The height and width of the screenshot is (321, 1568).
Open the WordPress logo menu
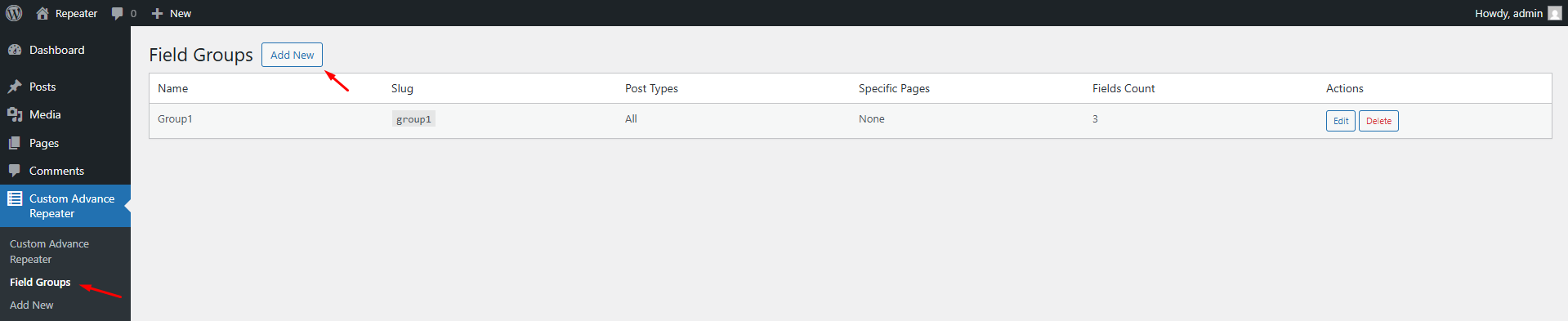[x=14, y=13]
